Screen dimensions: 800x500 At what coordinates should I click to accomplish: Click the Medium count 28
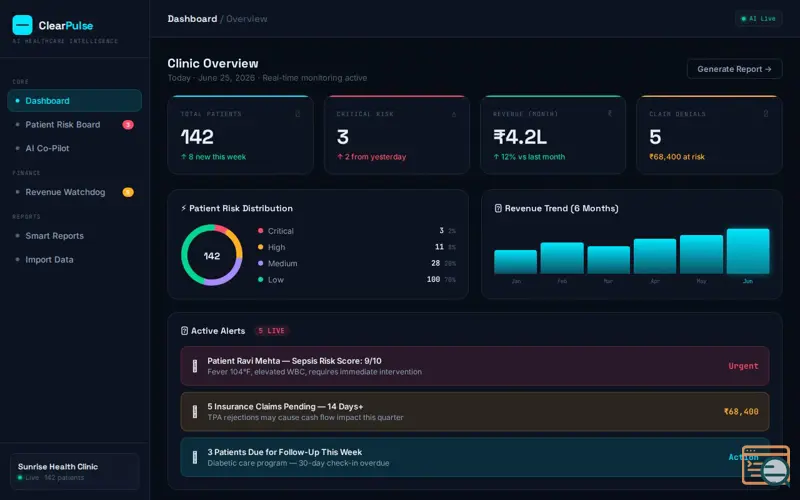[x=435, y=263]
